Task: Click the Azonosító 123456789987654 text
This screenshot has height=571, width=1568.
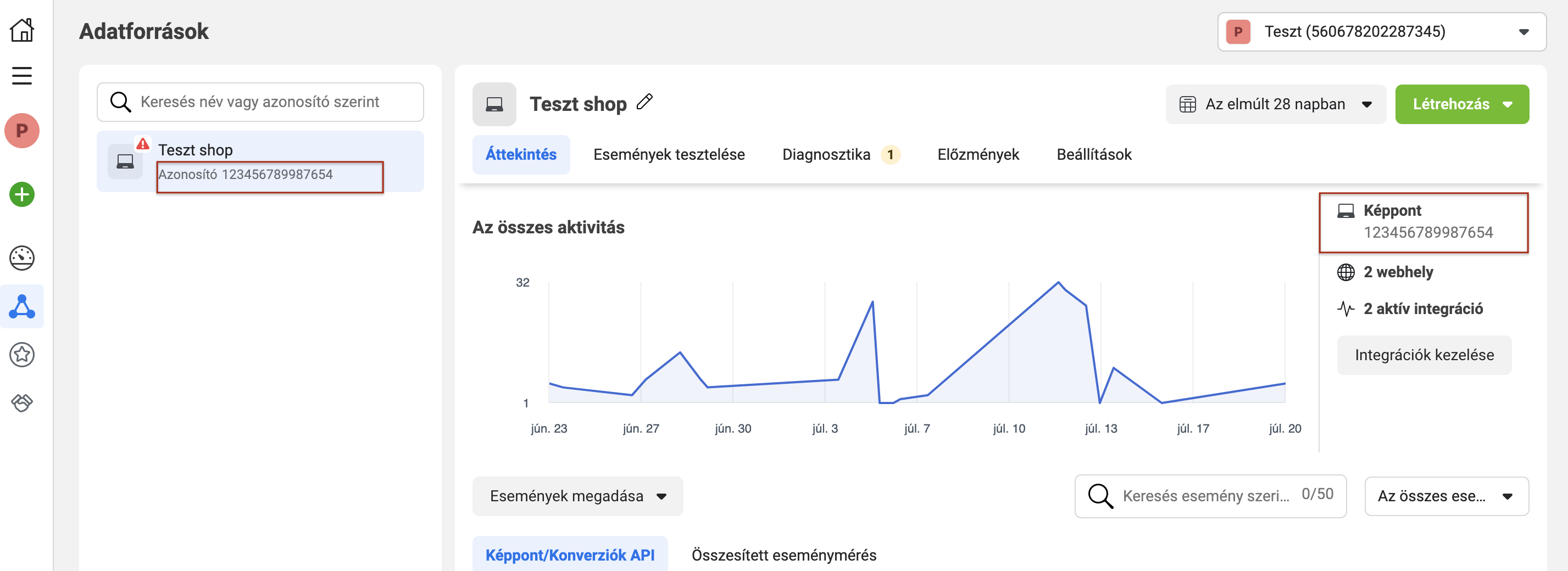Action: point(245,175)
